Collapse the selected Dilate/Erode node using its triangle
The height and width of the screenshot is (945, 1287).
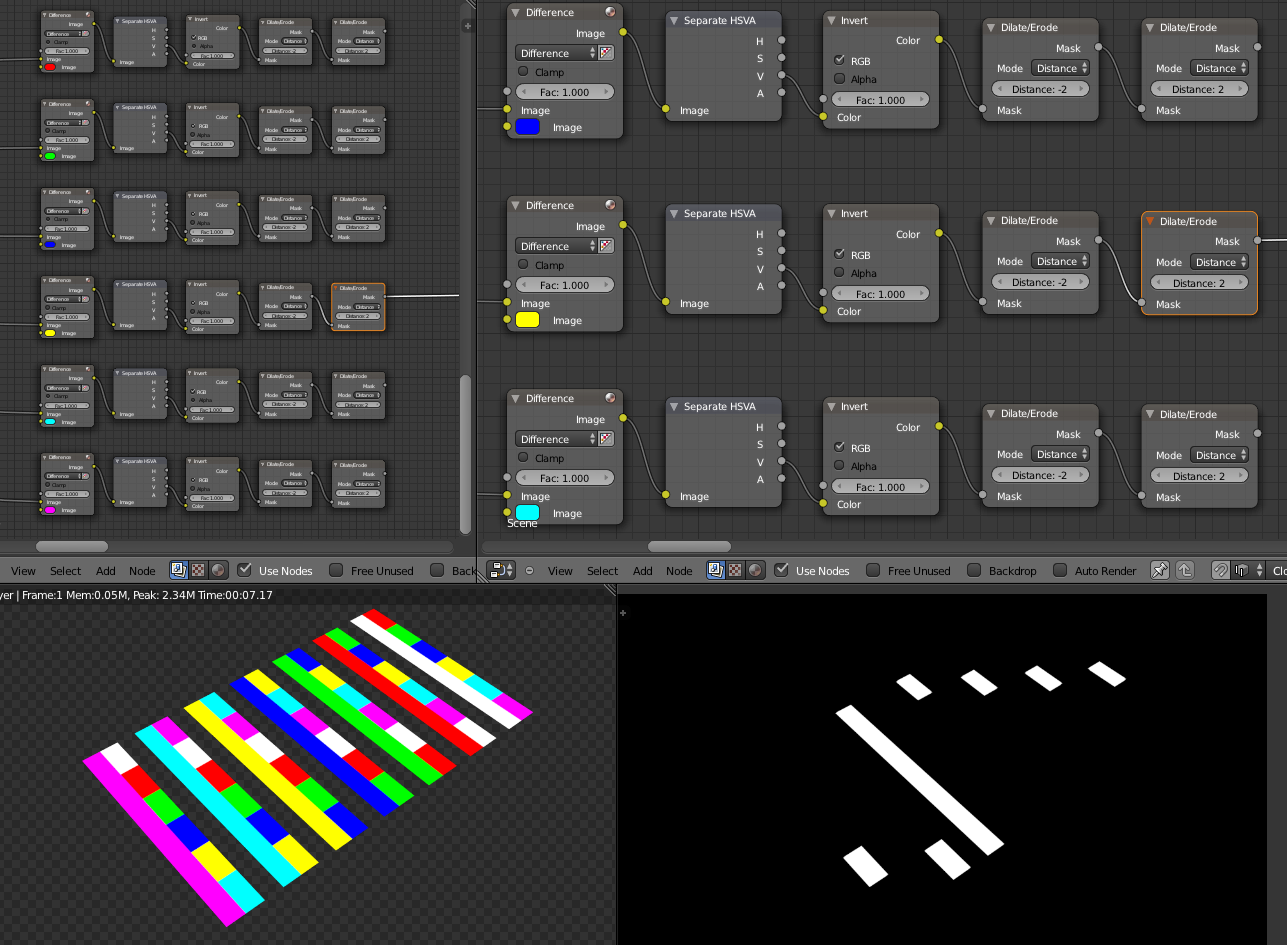click(x=1150, y=221)
